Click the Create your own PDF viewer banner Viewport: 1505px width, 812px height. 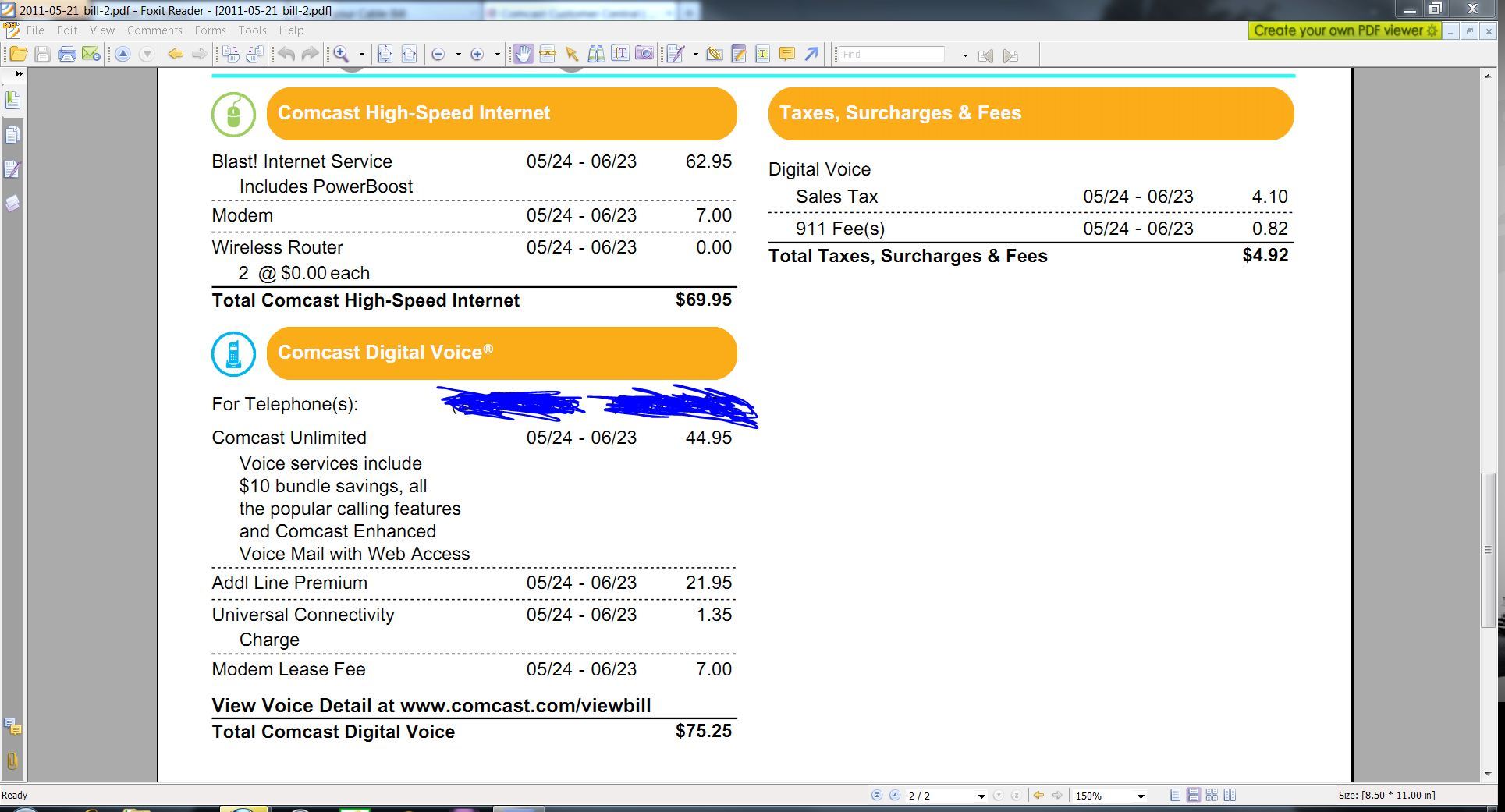click(x=1345, y=30)
